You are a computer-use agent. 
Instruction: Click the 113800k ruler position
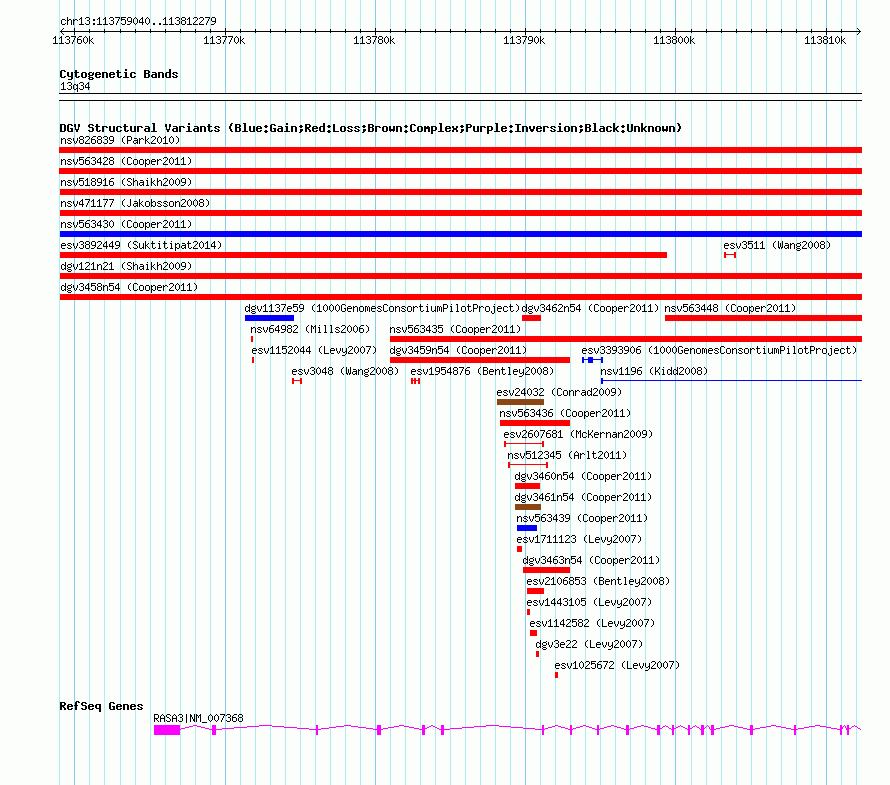pos(674,40)
